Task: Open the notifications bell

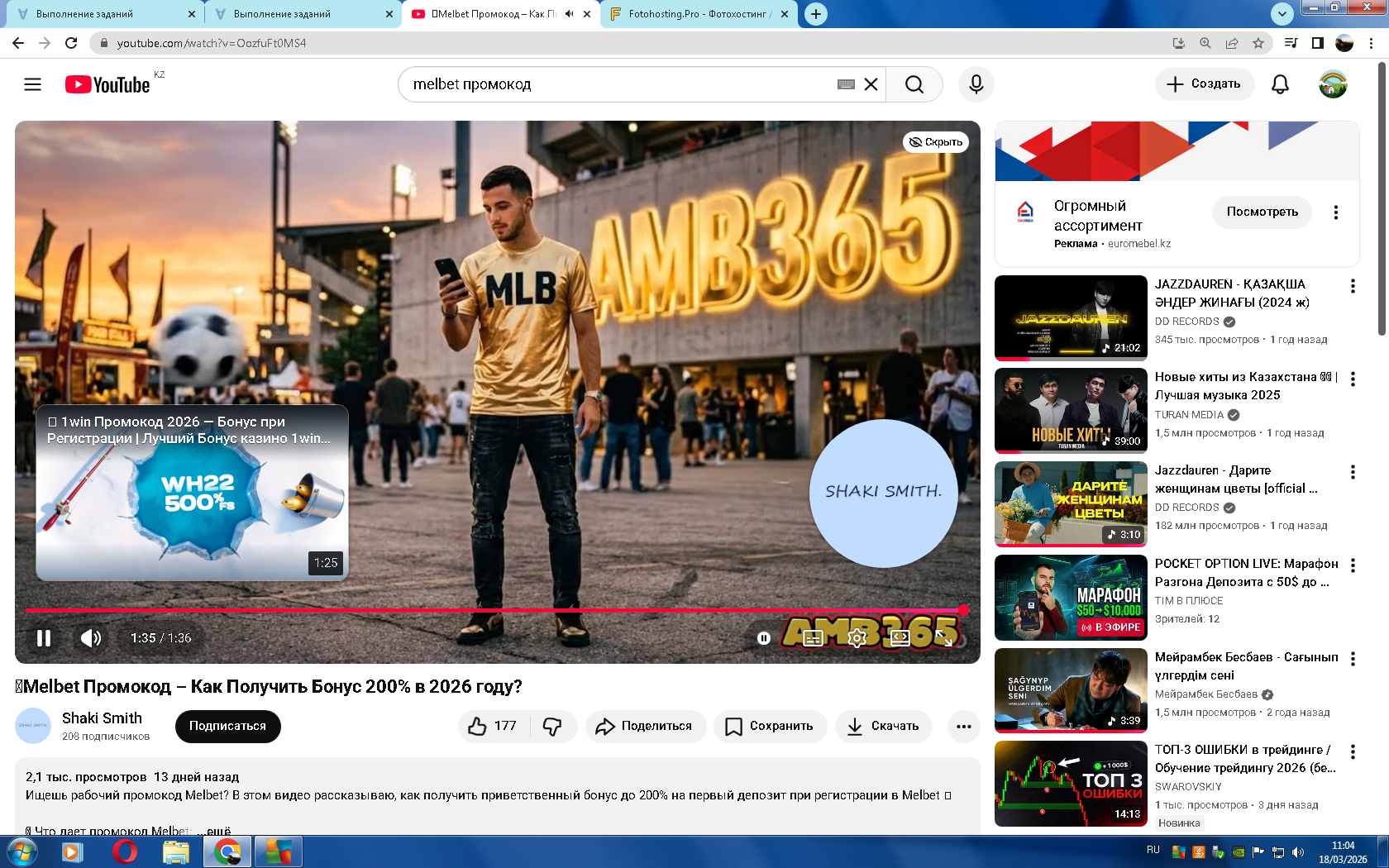Action: tap(1280, 84)
